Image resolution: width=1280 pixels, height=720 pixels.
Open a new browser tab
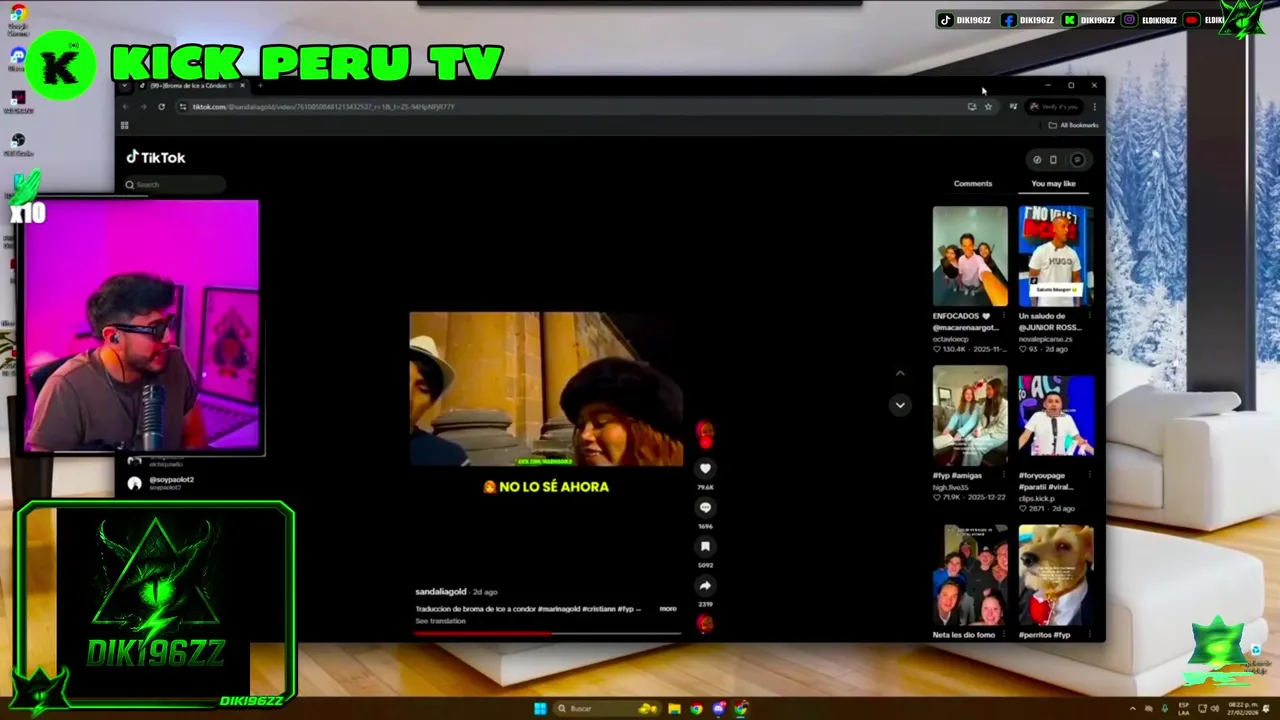(260, 85)
